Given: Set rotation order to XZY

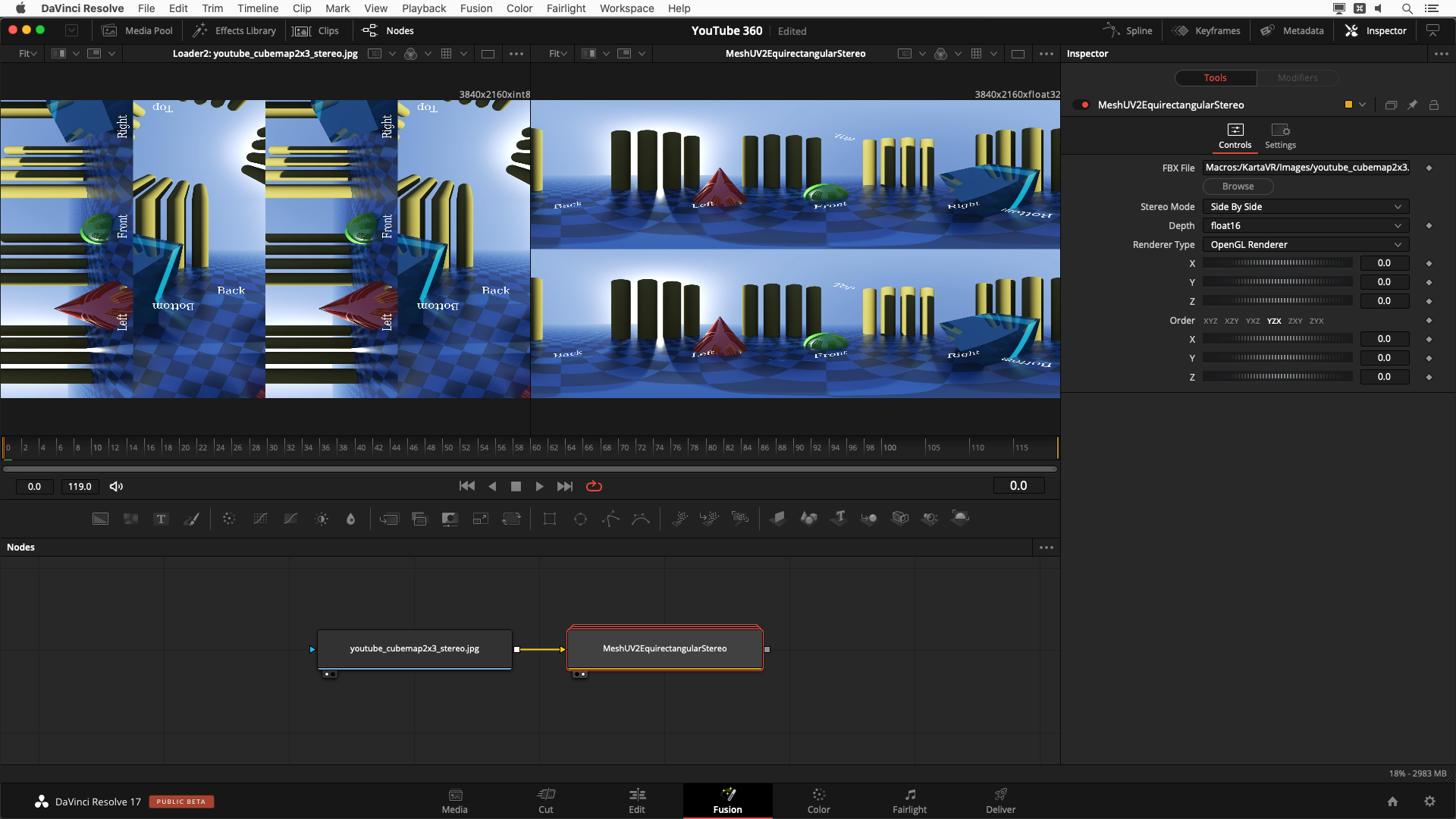Looking at the screenshot, I should (x=1232, y=321).
